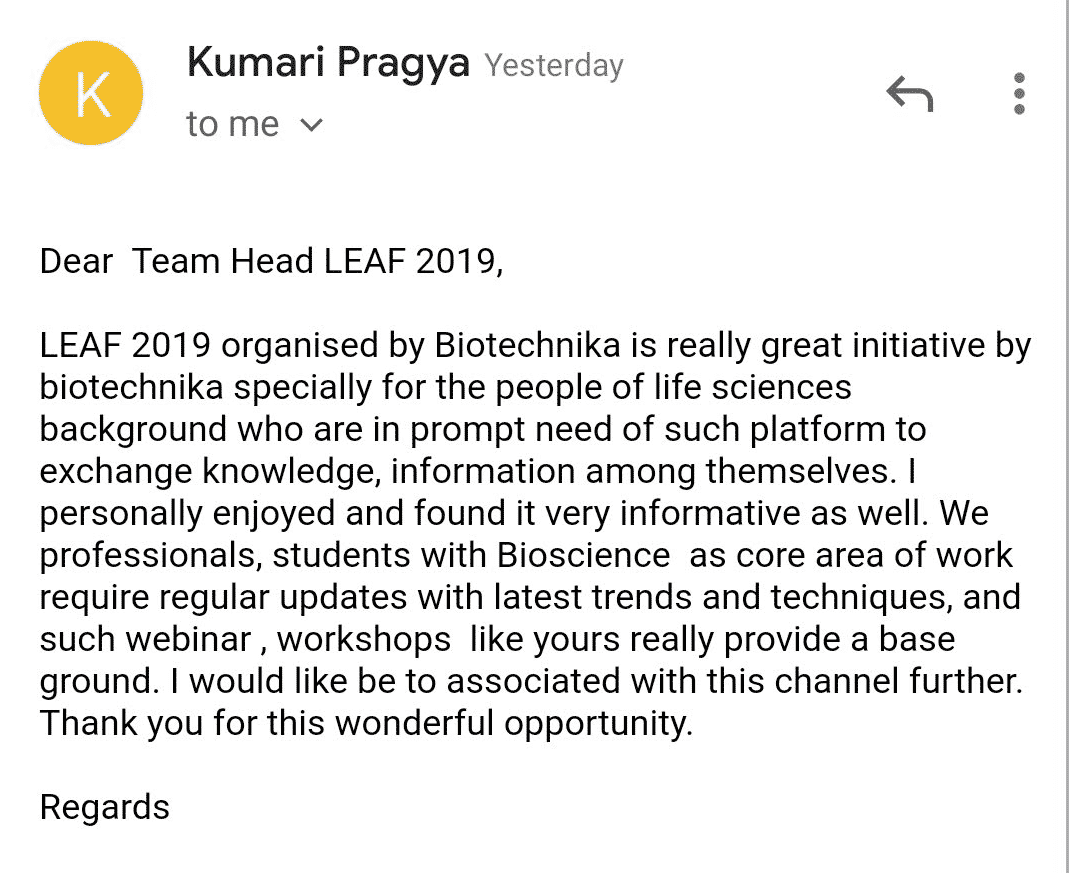The image size is (1069, 873).
Task: Open the three-dot more options menu
Action: coord(1019,93)
